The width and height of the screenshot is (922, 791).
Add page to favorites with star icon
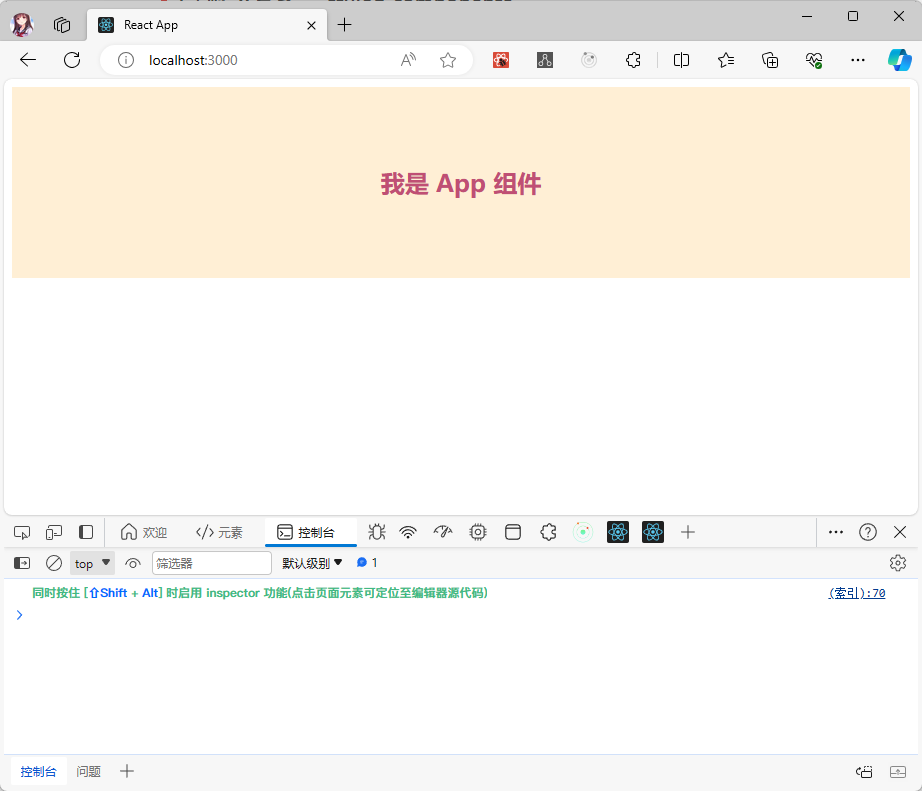(448, 60)
